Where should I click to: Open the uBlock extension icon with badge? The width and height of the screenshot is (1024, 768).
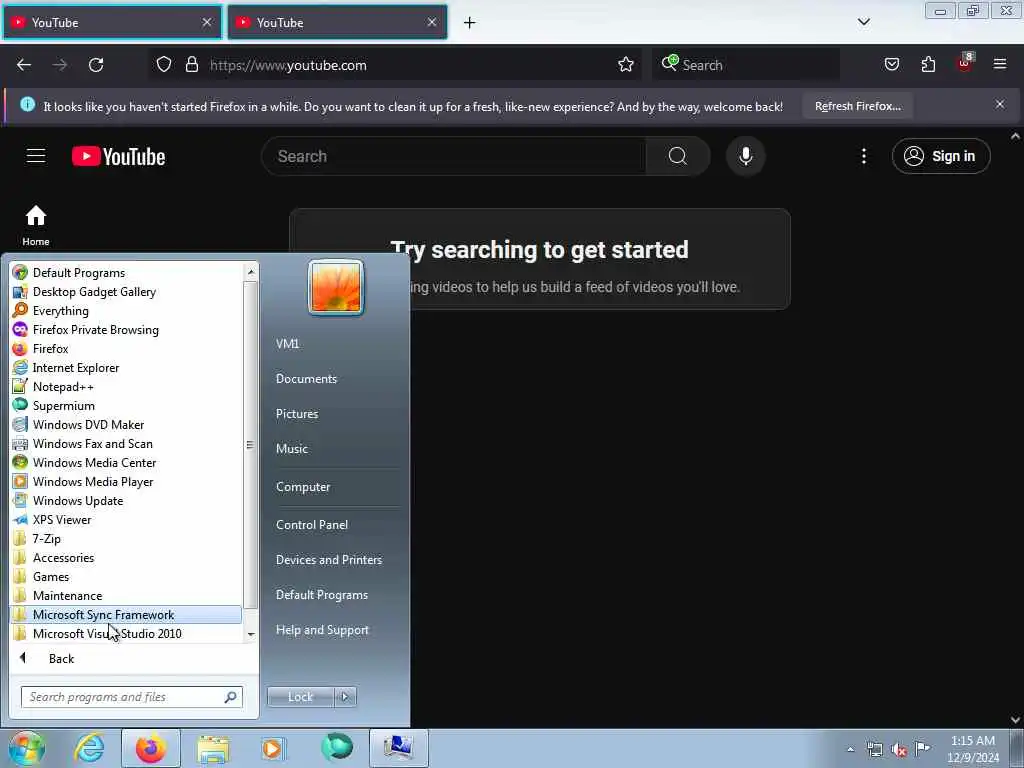[965, 63]
